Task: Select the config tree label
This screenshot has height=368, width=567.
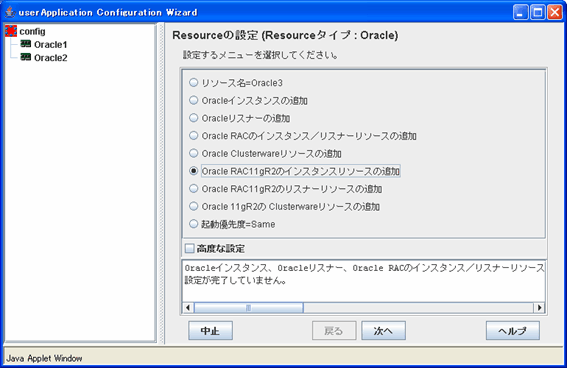Action: pos(33,31)
